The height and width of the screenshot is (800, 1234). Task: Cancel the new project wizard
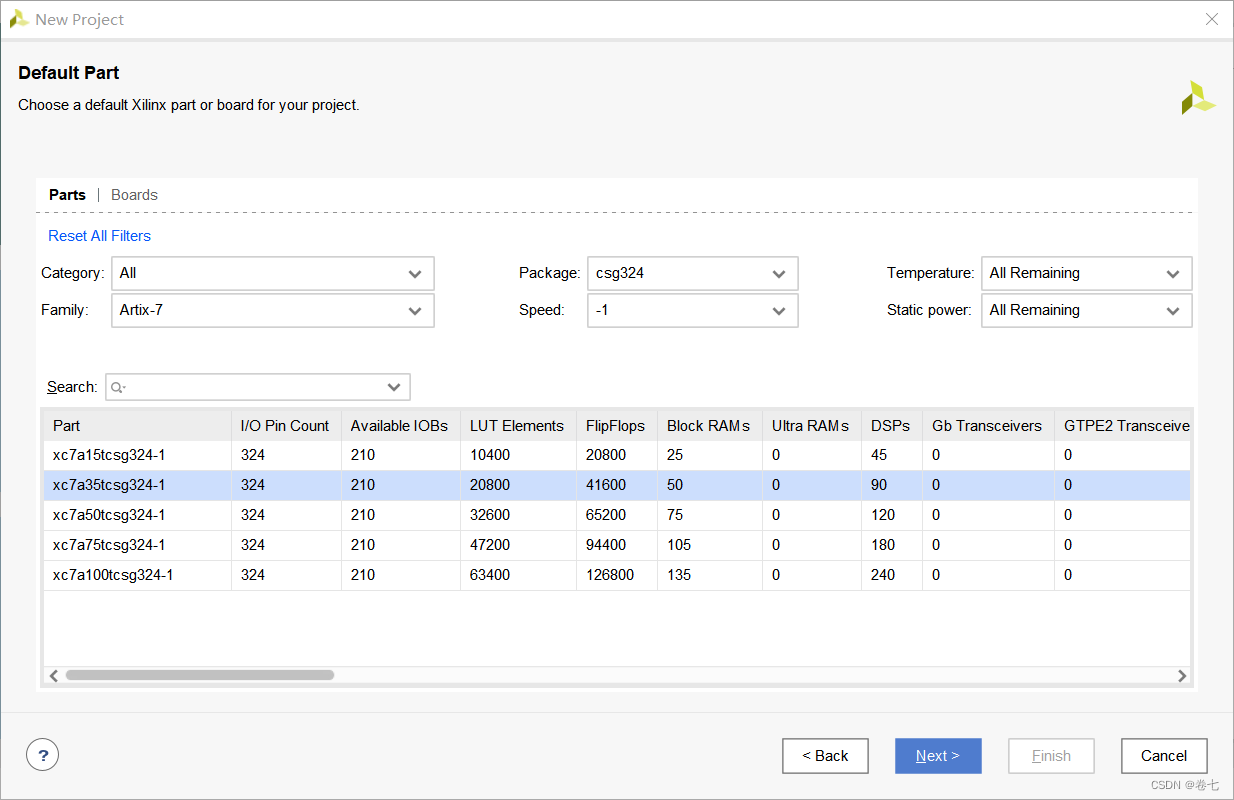click(1164, 756)
